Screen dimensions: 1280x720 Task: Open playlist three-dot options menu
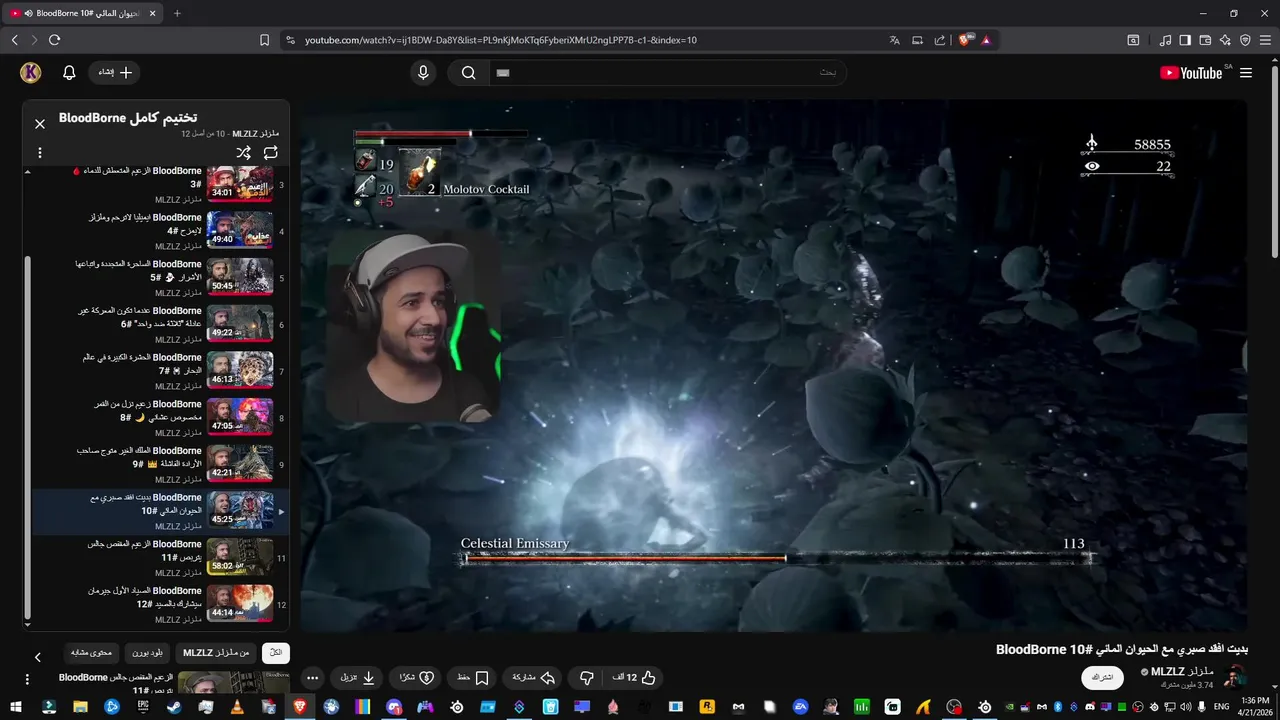point(40,153)
